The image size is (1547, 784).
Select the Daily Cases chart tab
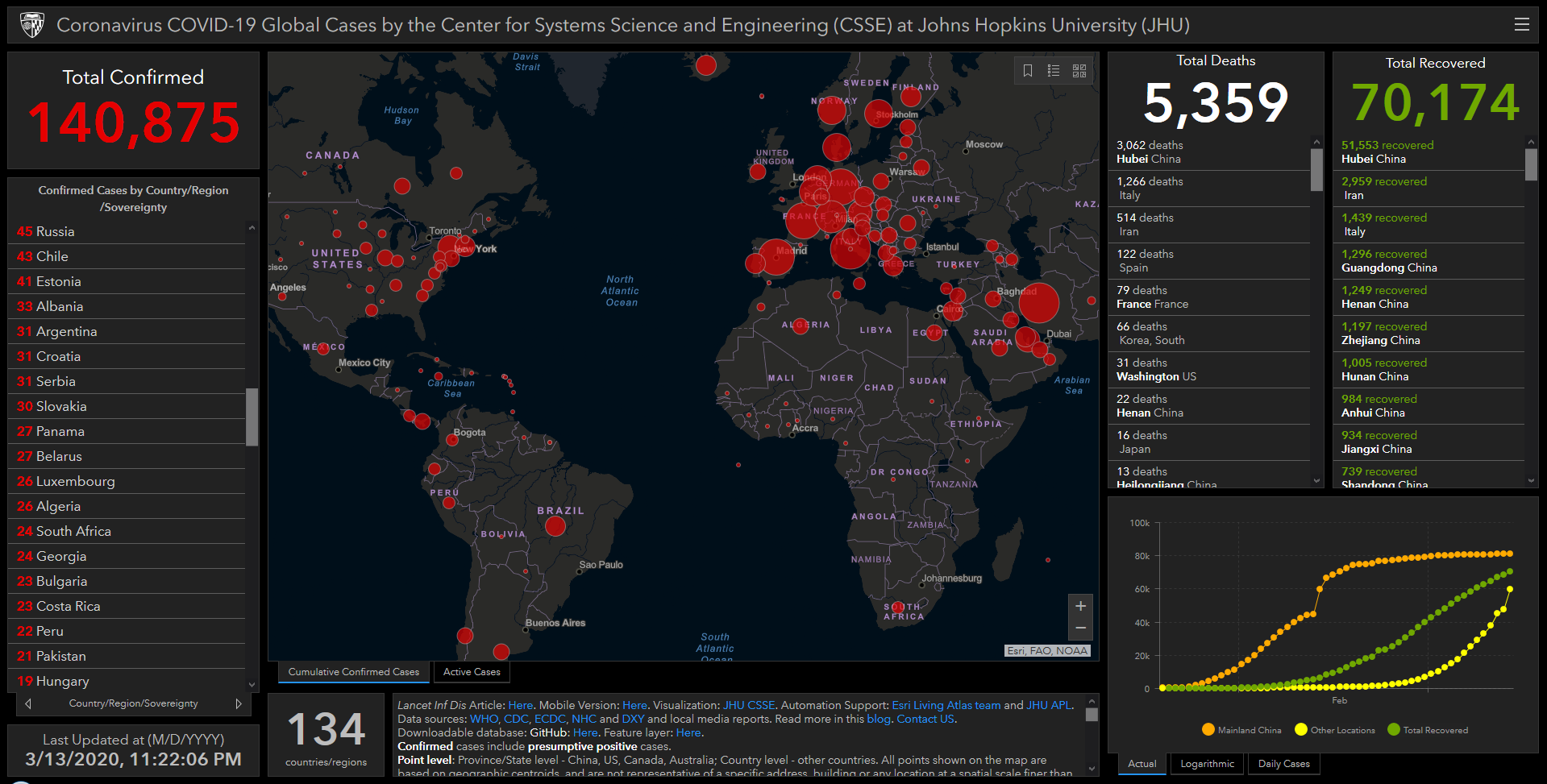click(x=1283, y=764)
